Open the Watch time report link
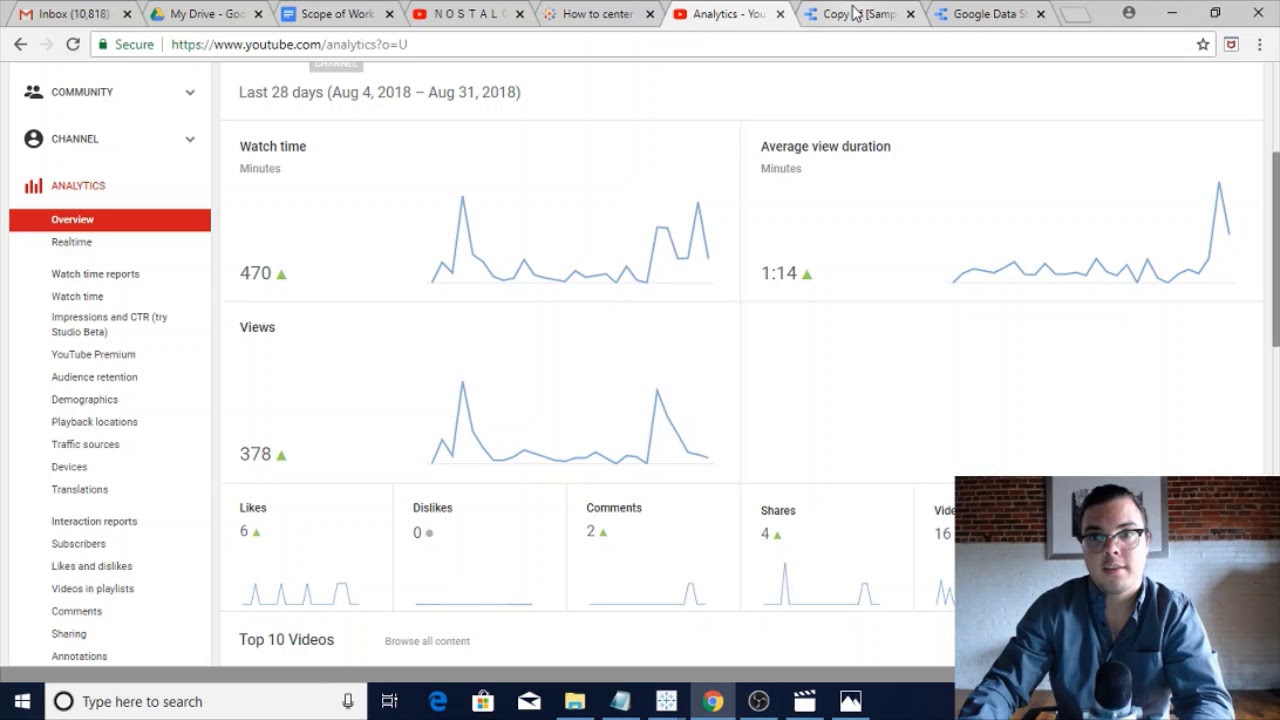 (77, 296)
